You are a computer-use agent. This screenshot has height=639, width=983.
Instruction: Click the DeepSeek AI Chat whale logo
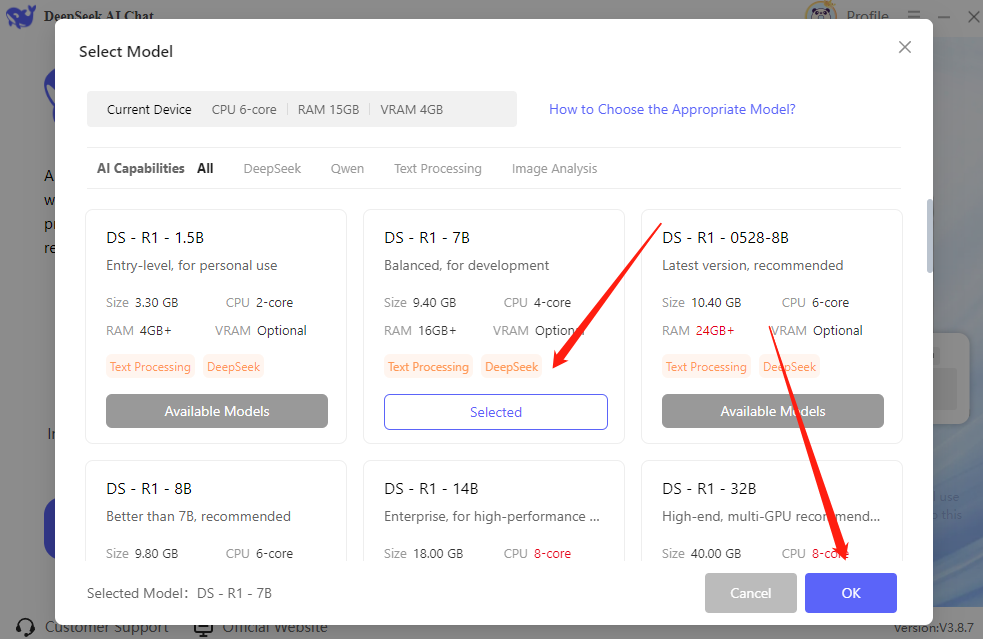click(21, 16)
